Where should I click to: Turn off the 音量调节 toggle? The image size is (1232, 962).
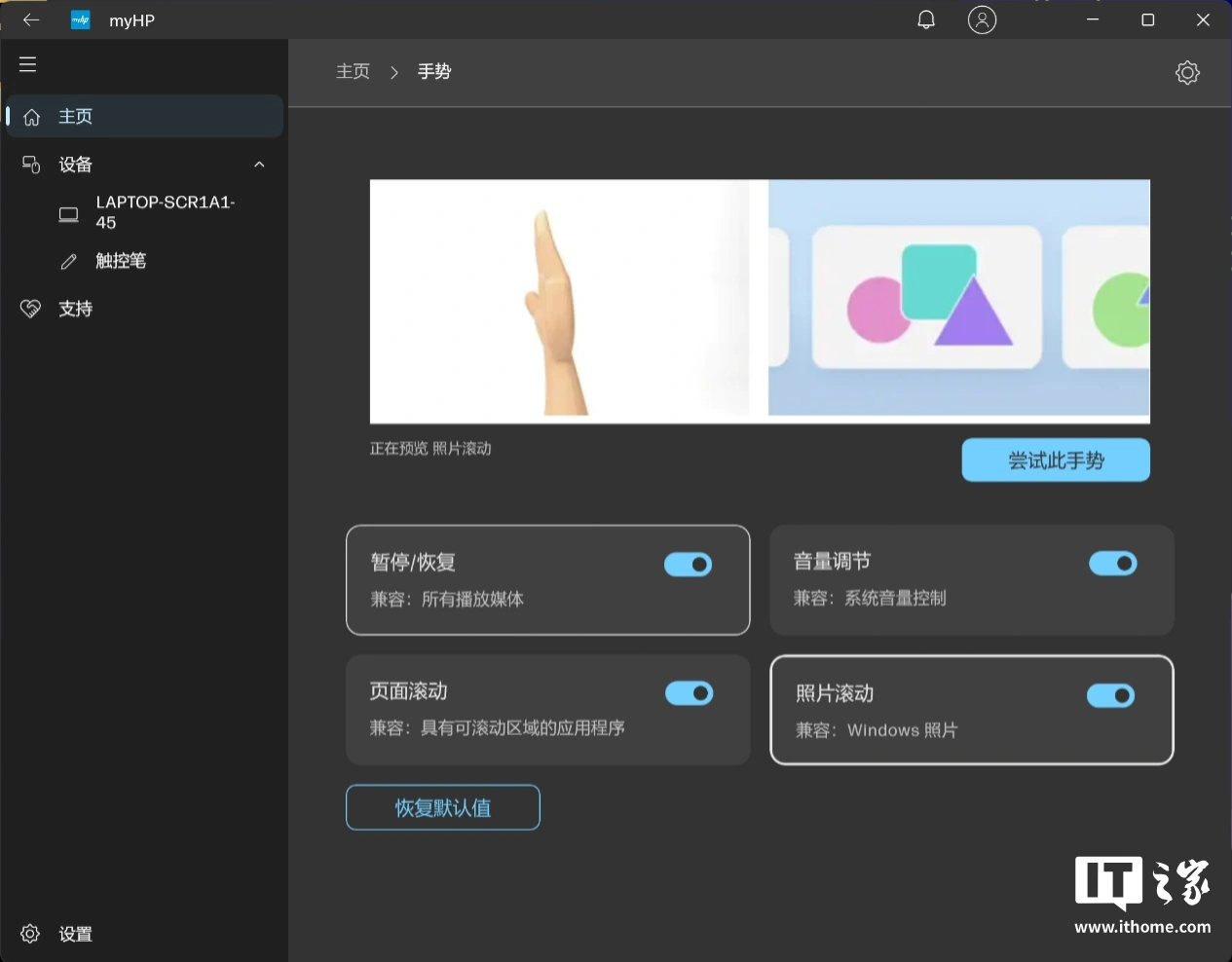1112,564
